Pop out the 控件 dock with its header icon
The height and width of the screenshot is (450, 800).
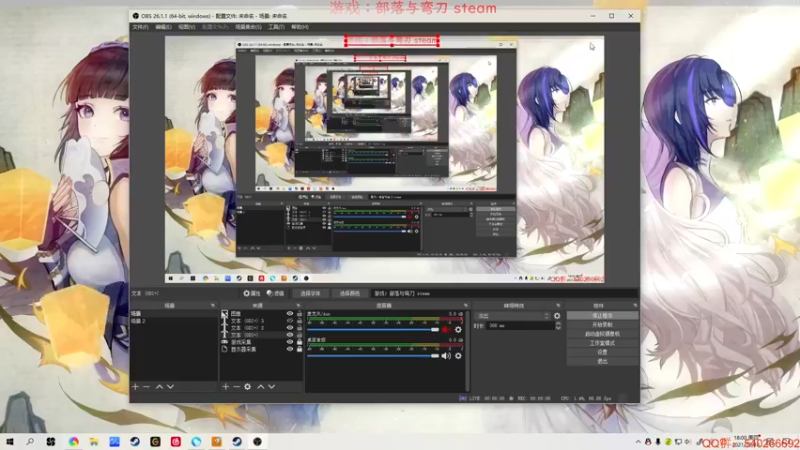click(635, 306)
